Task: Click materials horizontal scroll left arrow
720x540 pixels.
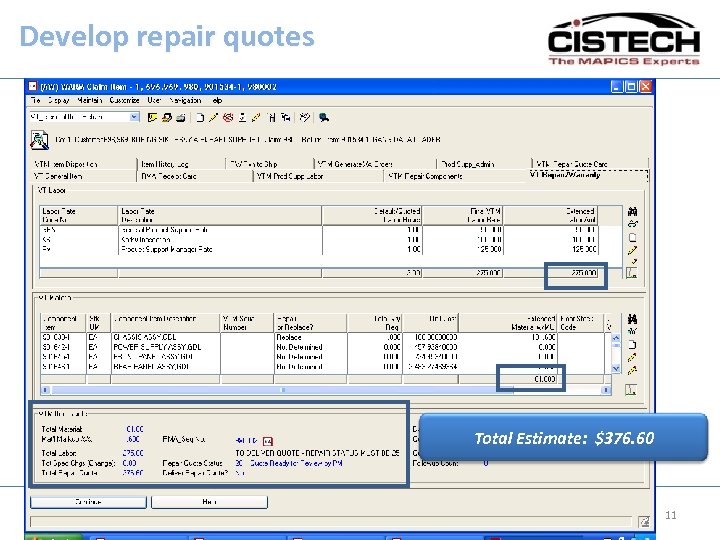Action: tap(45, 390)
